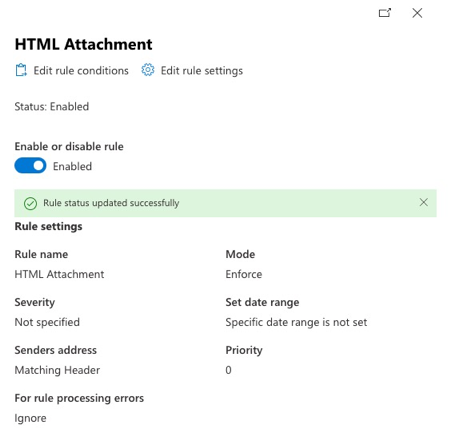
Task: Click the Not specified severity value
Action: pyautogui.click(x=47, y=322)
